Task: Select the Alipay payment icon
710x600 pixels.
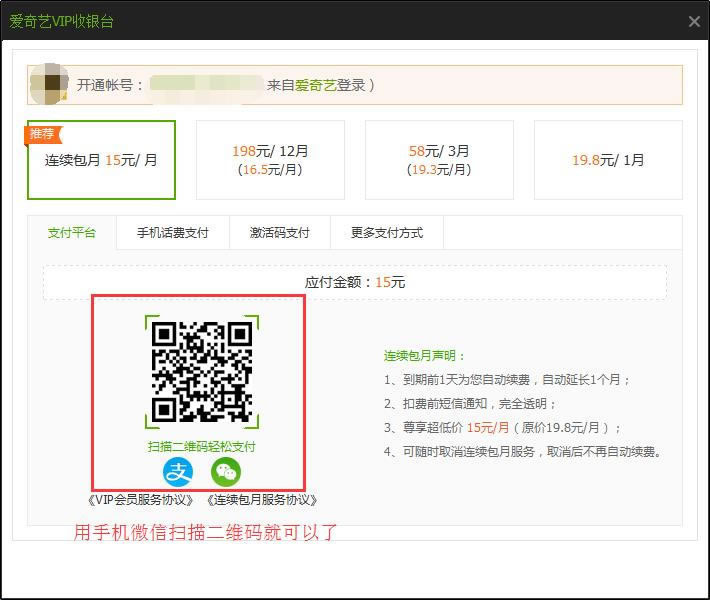Action: pyautogui.click(x=178, y=472)
